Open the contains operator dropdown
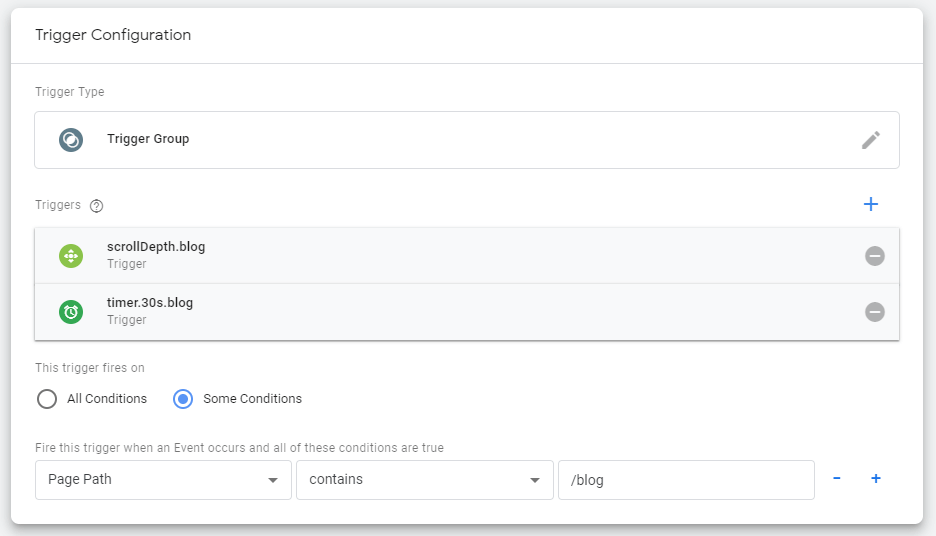The width and height of the screenshot is (936, 536). coord(424,480)
